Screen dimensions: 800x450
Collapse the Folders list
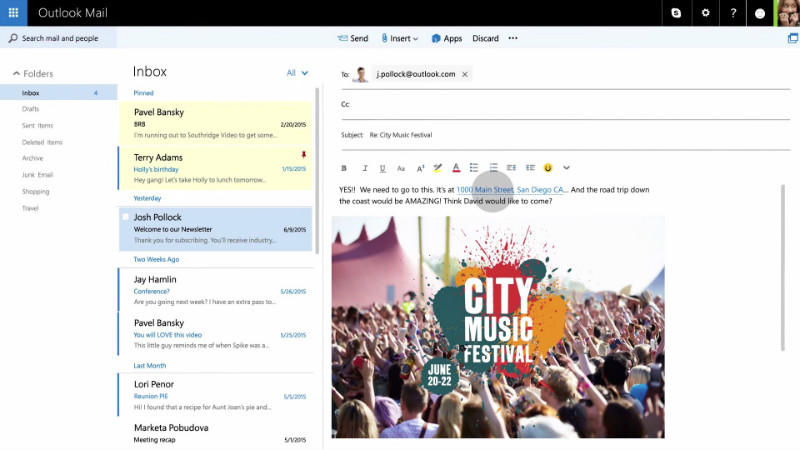[x=16, y=74]
